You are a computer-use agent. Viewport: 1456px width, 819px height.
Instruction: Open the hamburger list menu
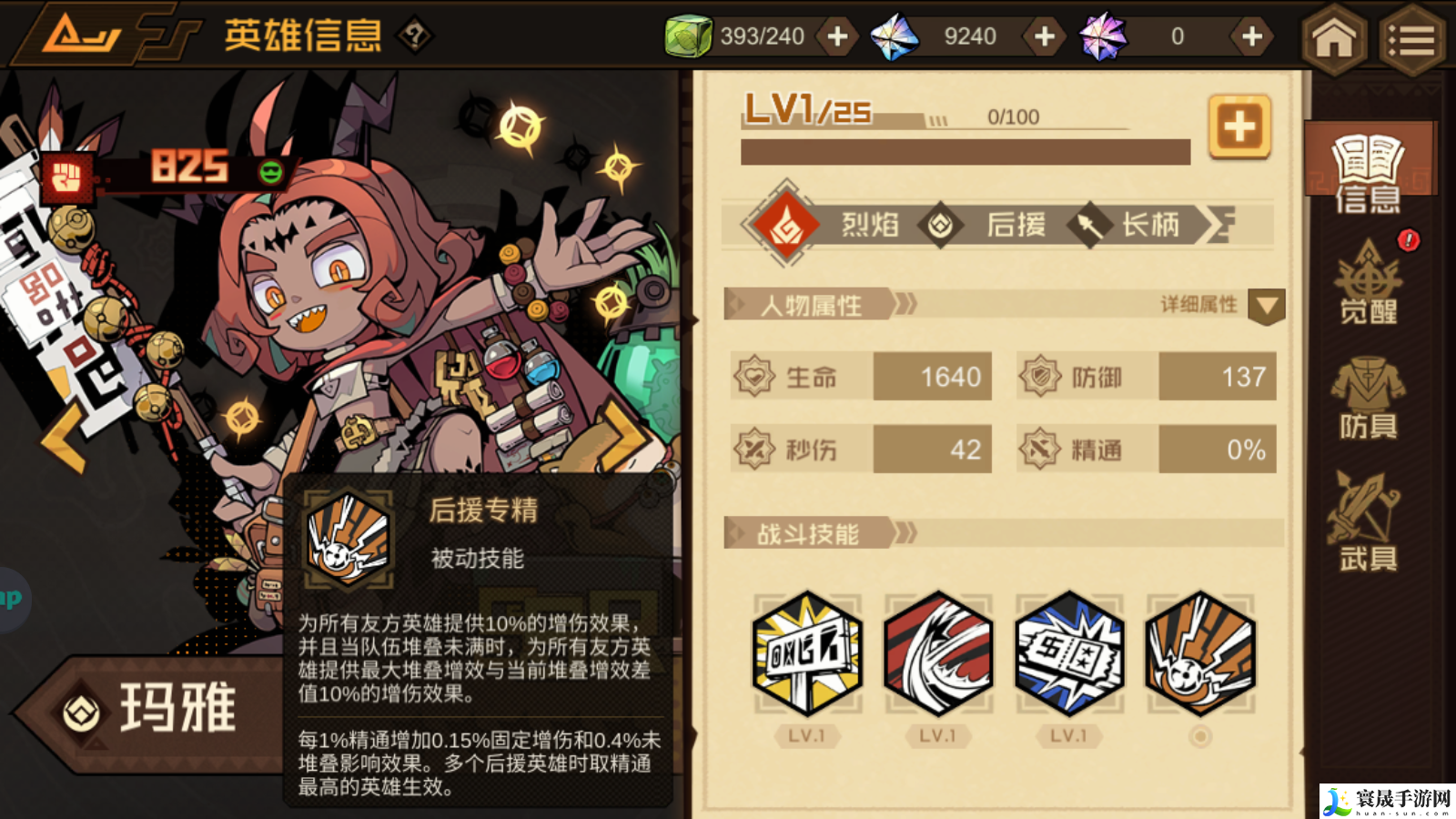[1411, 37]
